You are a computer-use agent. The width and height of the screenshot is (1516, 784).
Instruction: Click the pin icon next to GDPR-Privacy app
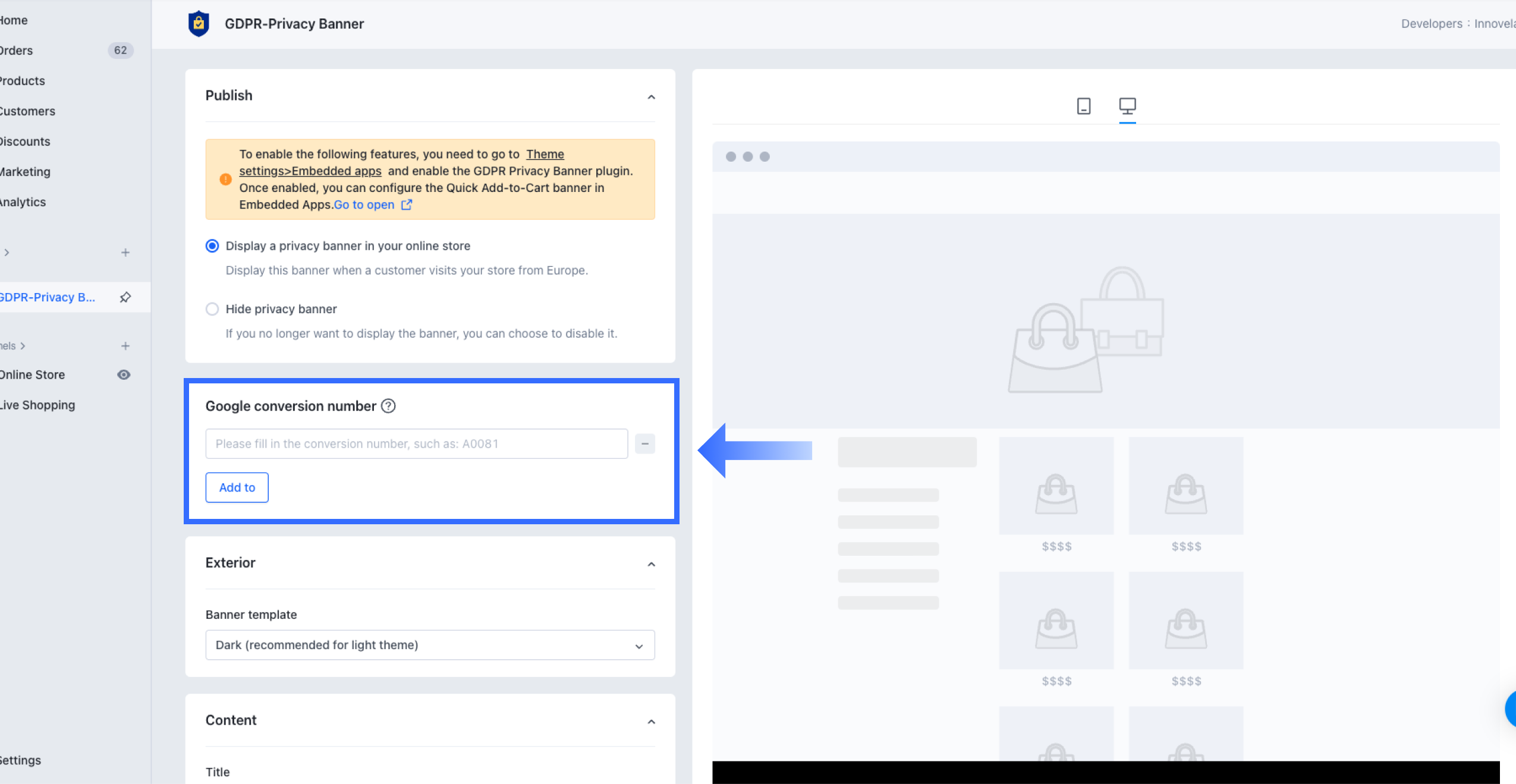[x=125, y=297]
